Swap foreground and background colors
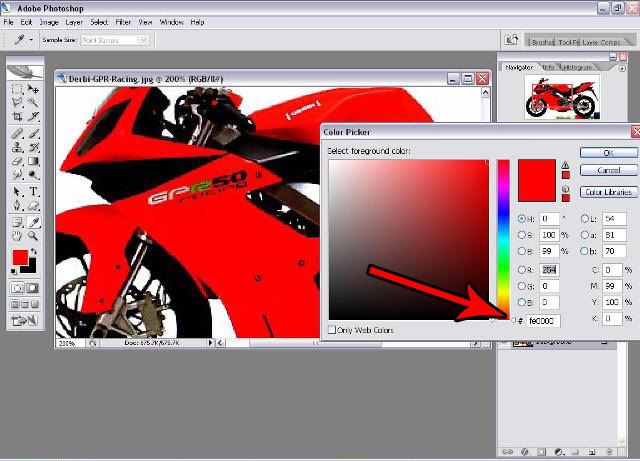640x461 pixels. pos(34,251)
